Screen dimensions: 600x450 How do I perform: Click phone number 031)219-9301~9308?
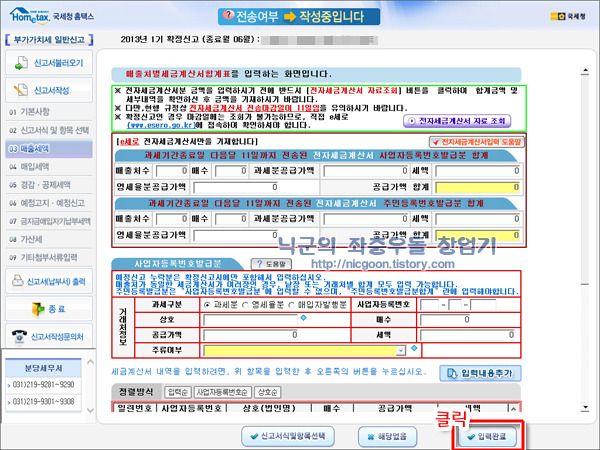click(43, 401)
